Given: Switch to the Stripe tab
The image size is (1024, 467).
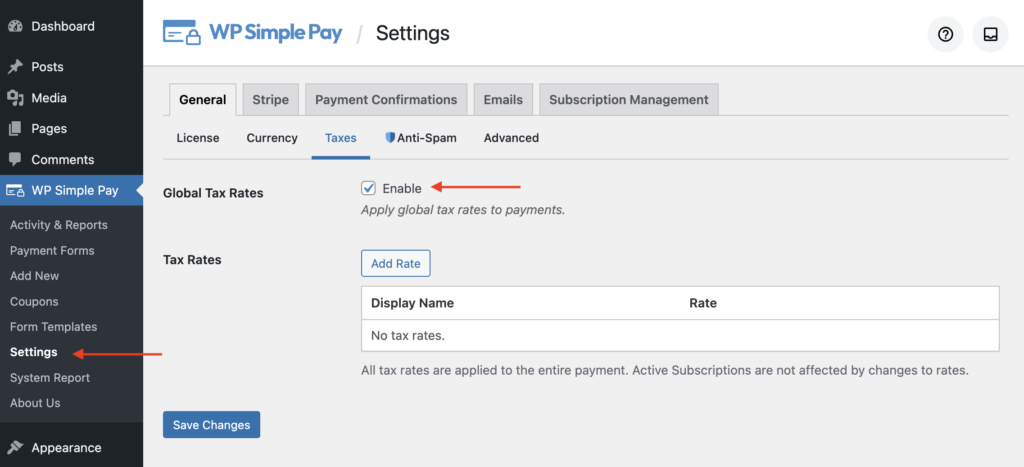Looking at the screenshot, I should point(270,100).
